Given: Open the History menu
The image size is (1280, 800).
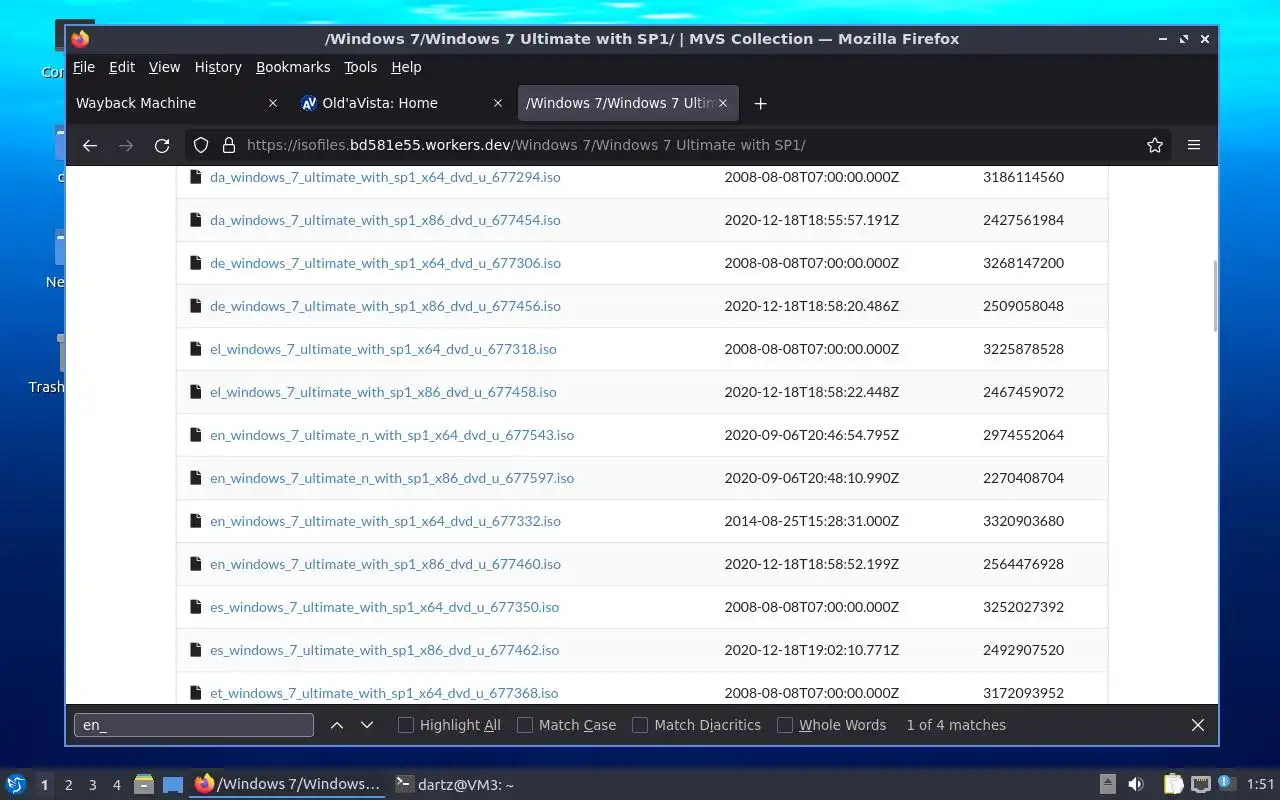Looking at the screenshot, I should click(x=218, y=67).
